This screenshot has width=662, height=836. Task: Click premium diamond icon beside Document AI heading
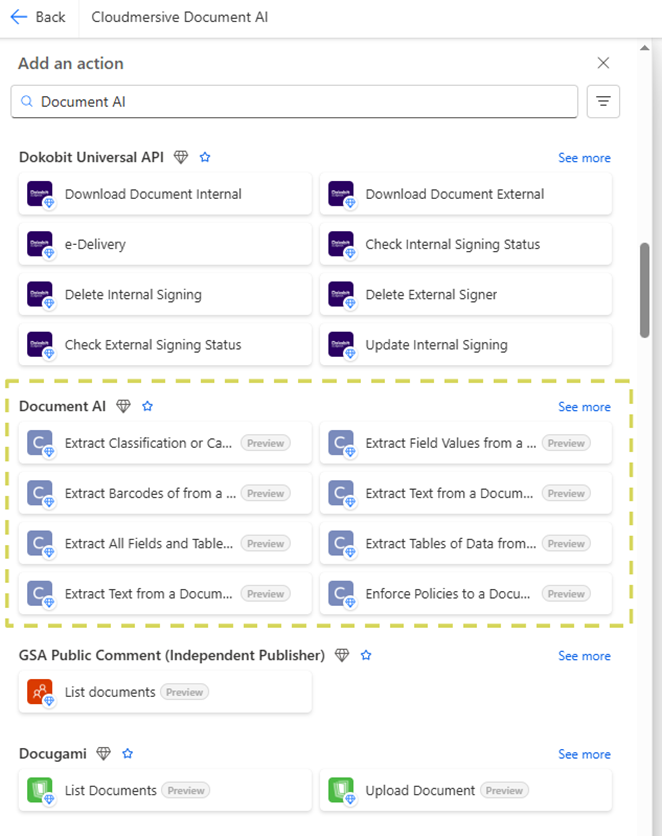tap(124, 406)
